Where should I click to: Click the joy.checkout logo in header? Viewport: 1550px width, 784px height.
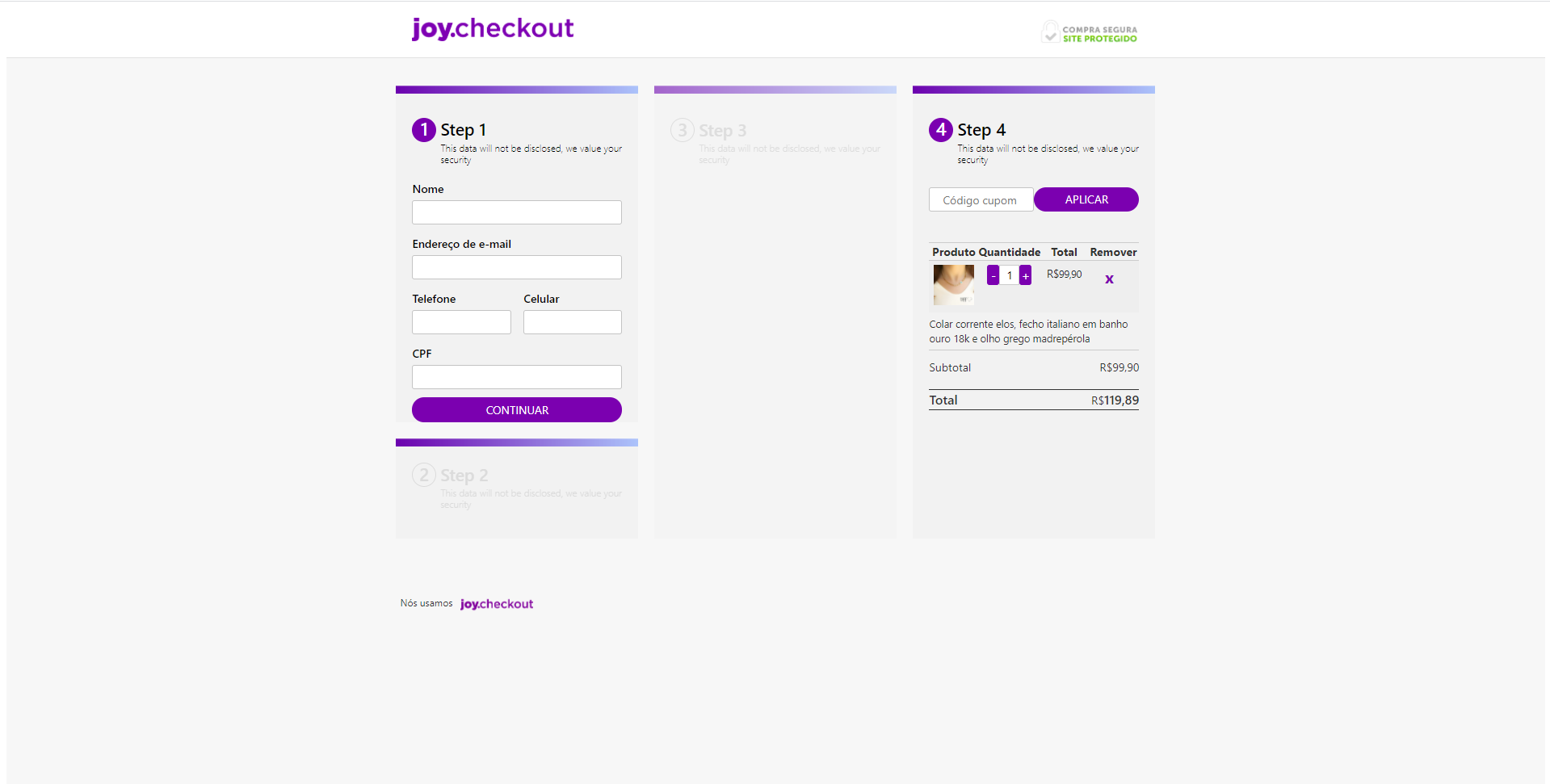click(493, 29)
